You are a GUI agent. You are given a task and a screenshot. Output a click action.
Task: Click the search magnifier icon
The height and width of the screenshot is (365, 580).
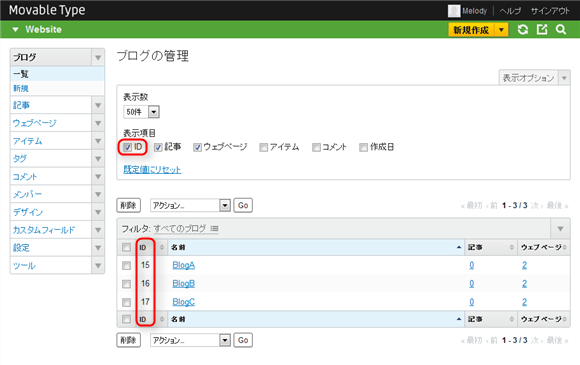561,30
